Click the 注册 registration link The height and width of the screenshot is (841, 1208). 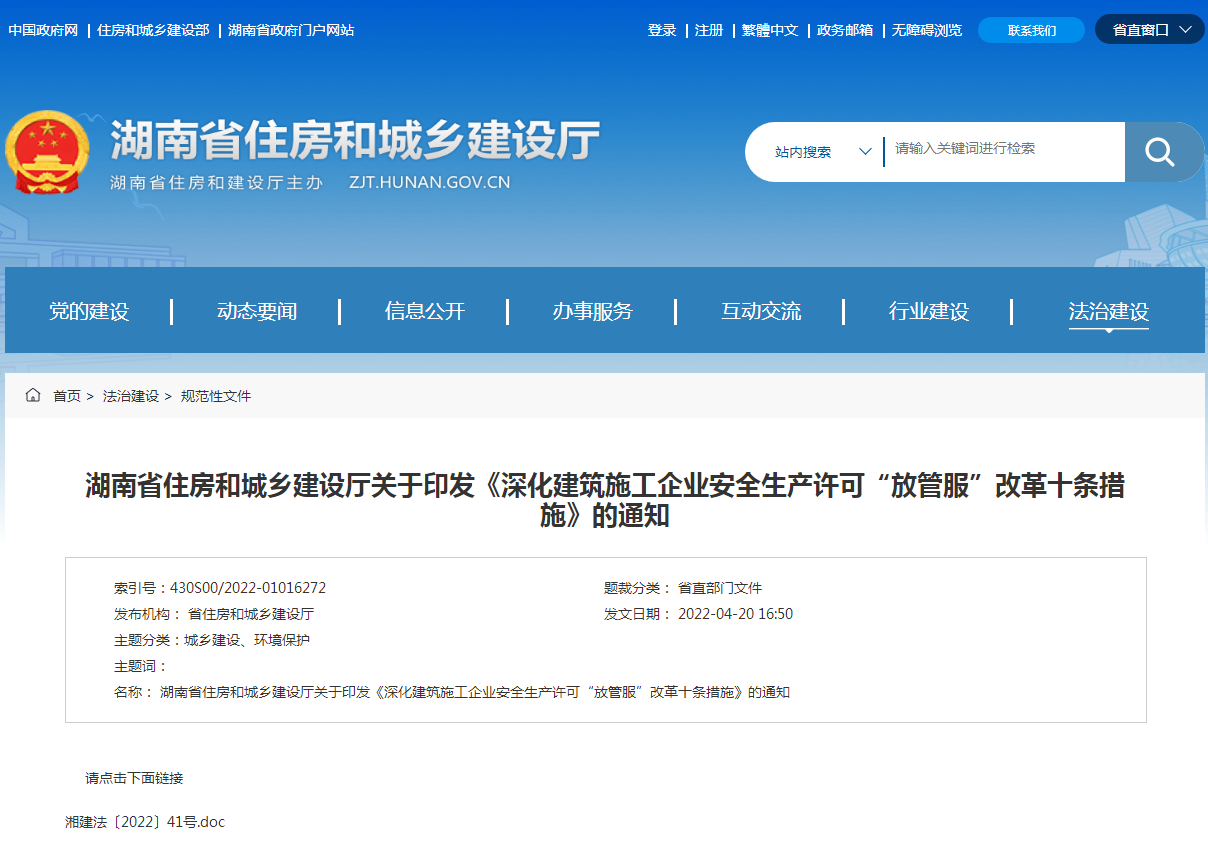(707, 30)
